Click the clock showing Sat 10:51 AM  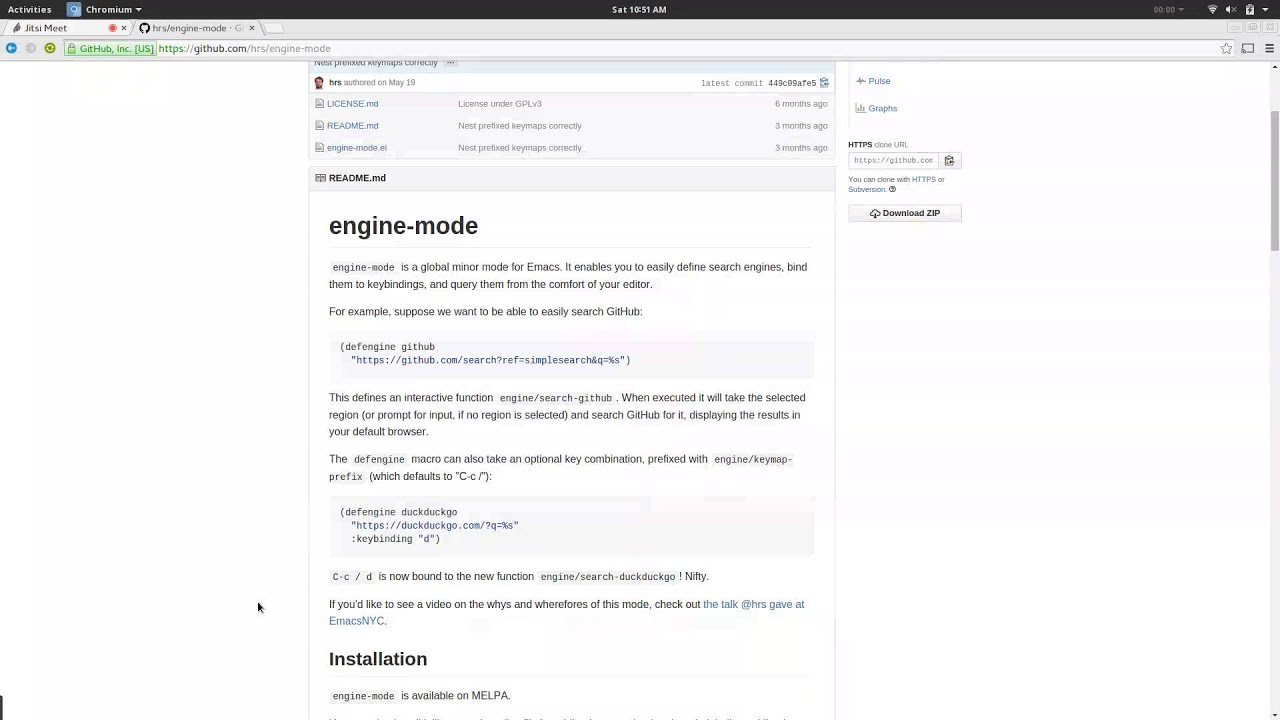(639, 9)
